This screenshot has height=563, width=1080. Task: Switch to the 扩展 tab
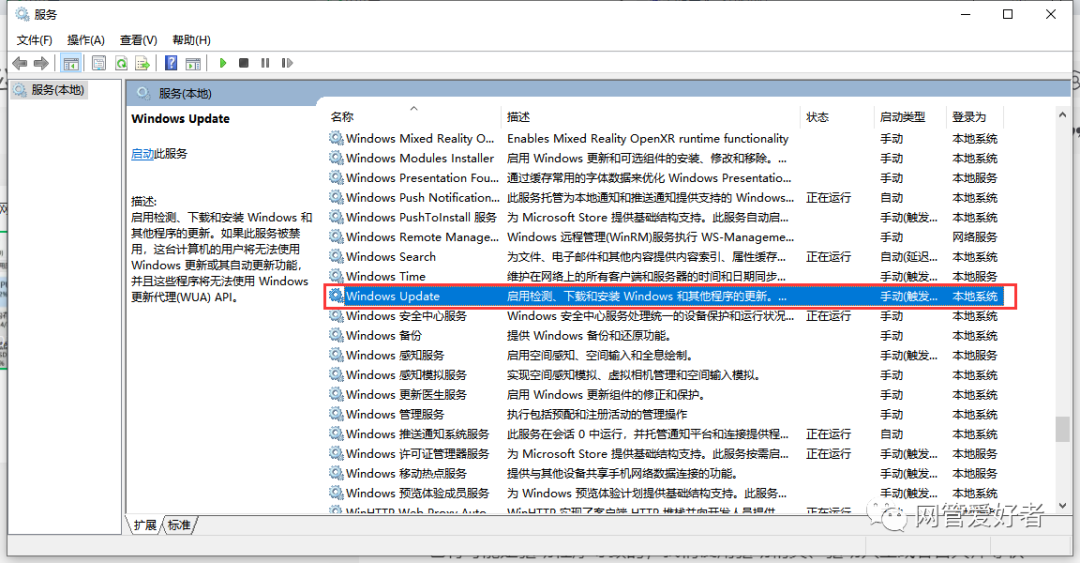tap(145, 525)
